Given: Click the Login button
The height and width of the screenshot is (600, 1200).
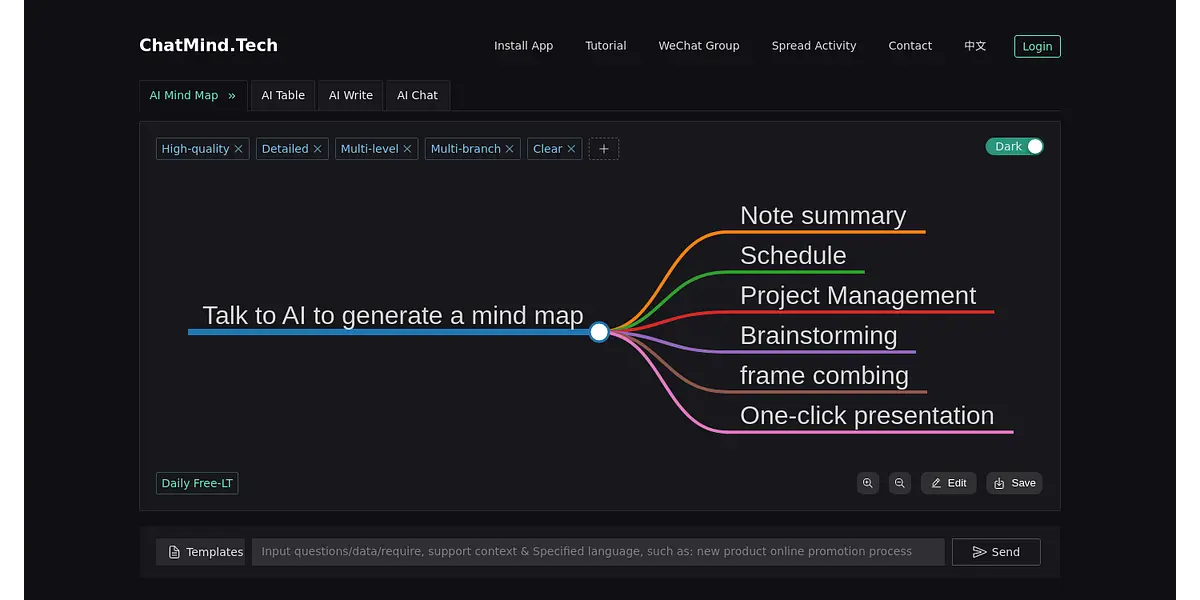Looking at the screenshot, I should click(x=1037, y=46).
